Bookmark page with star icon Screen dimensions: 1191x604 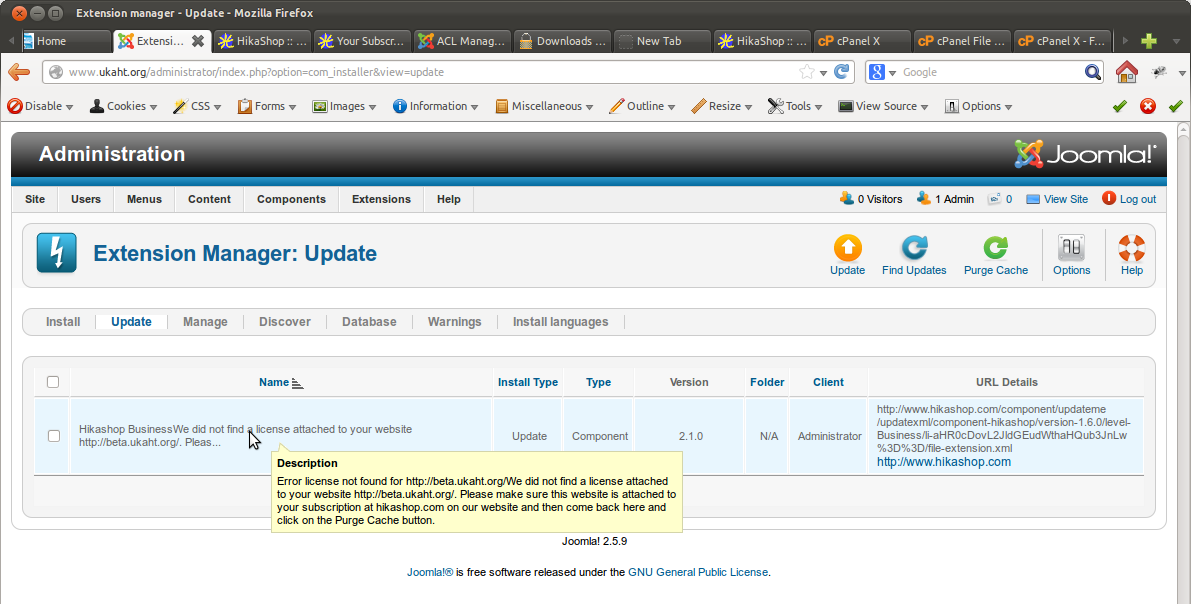pyautogui.click(x=807, y=72)
